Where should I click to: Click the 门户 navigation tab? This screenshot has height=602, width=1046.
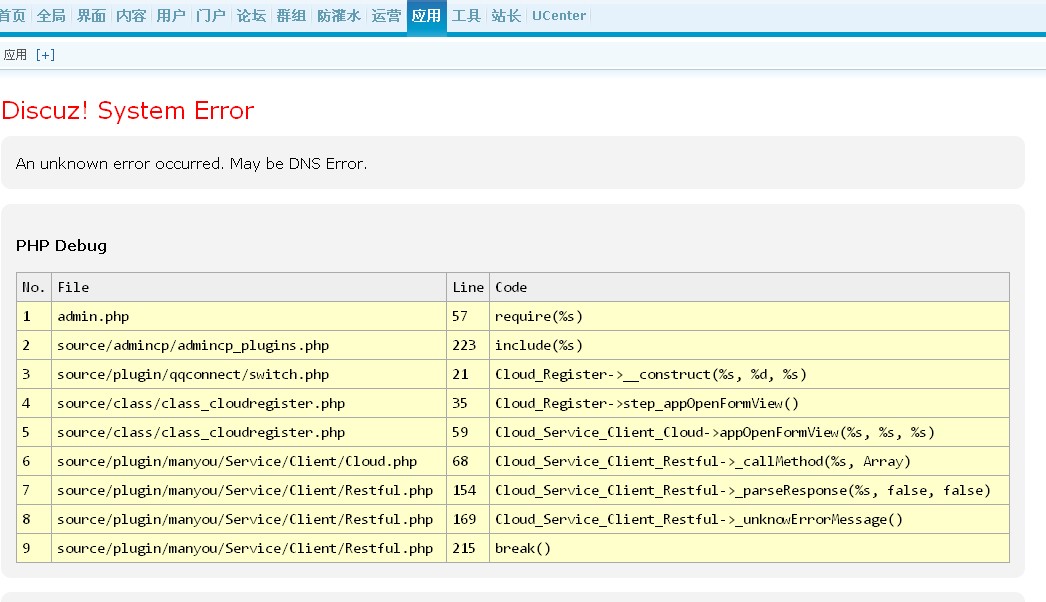click(211, 16)
